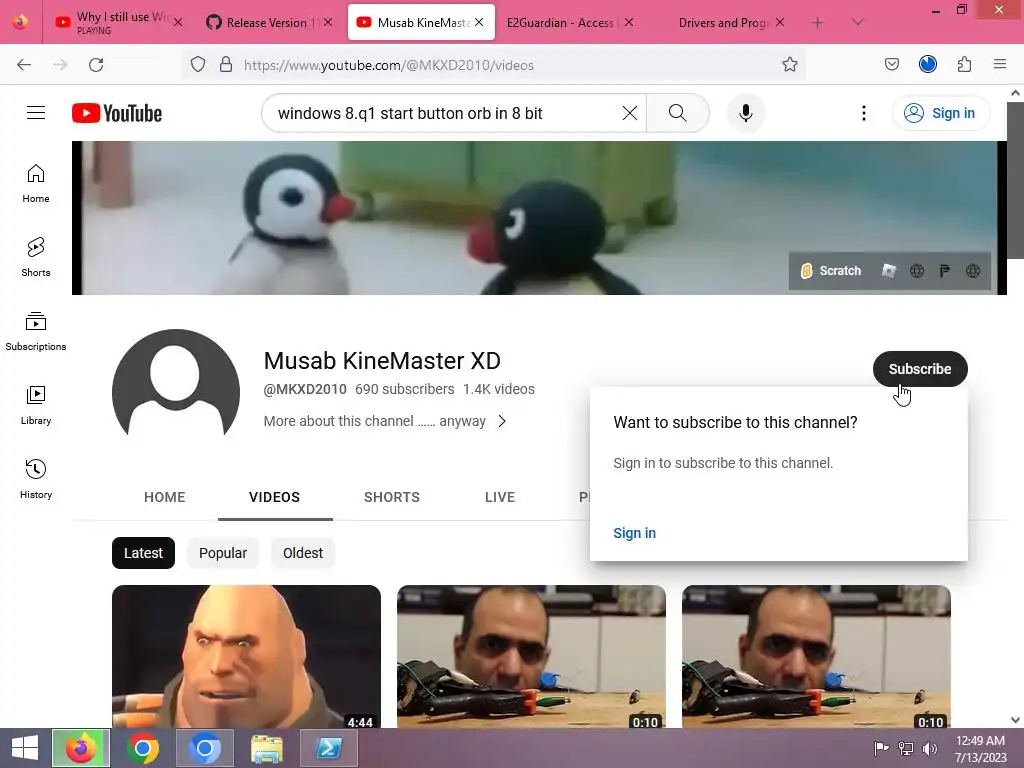Open the Firefox extensions puzzle icon
Image resolution: width=1024 pixels, height=768 pixels.
(x=964, y=65)
